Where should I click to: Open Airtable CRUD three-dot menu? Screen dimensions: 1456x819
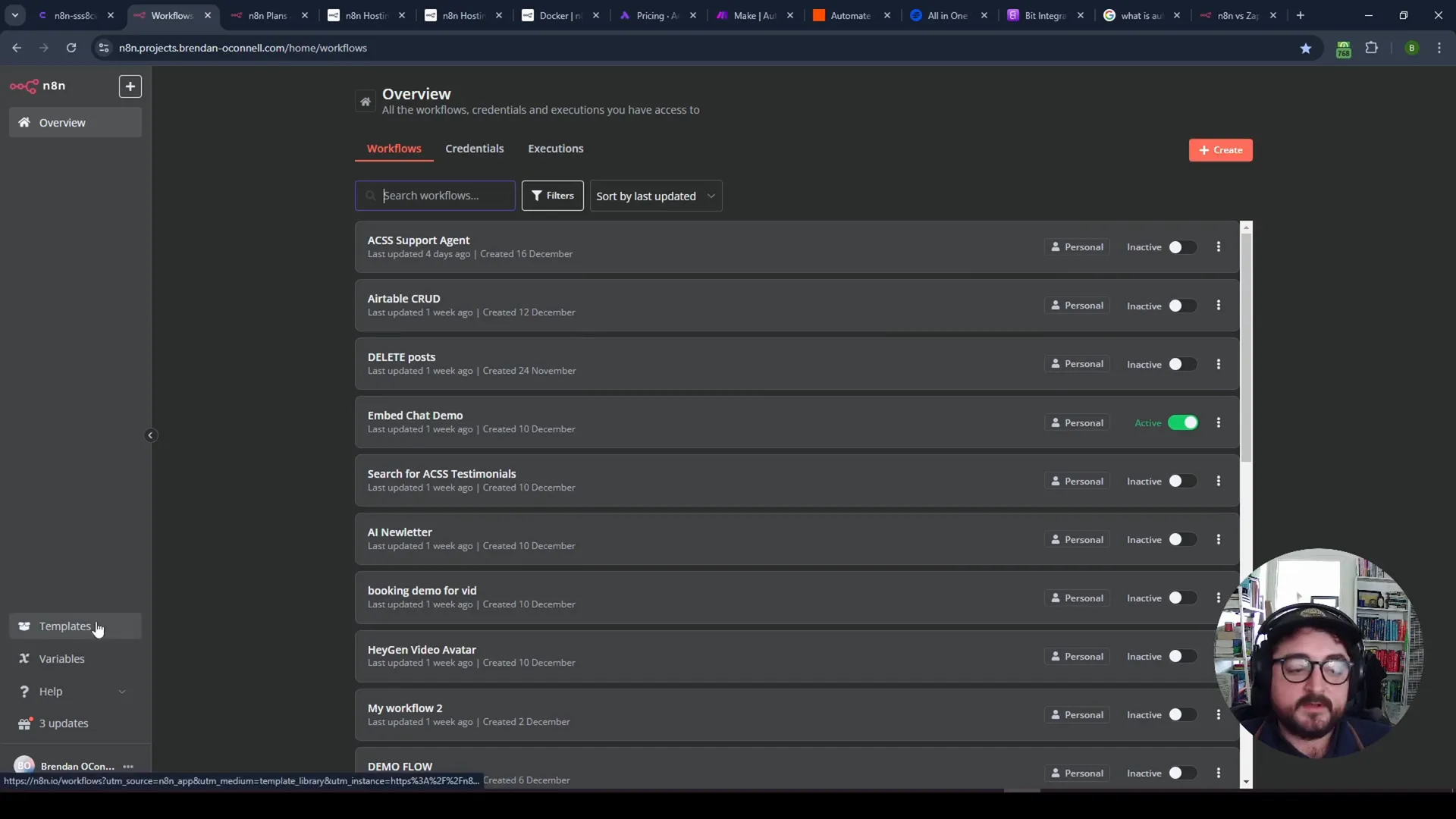pos(1219,306)
